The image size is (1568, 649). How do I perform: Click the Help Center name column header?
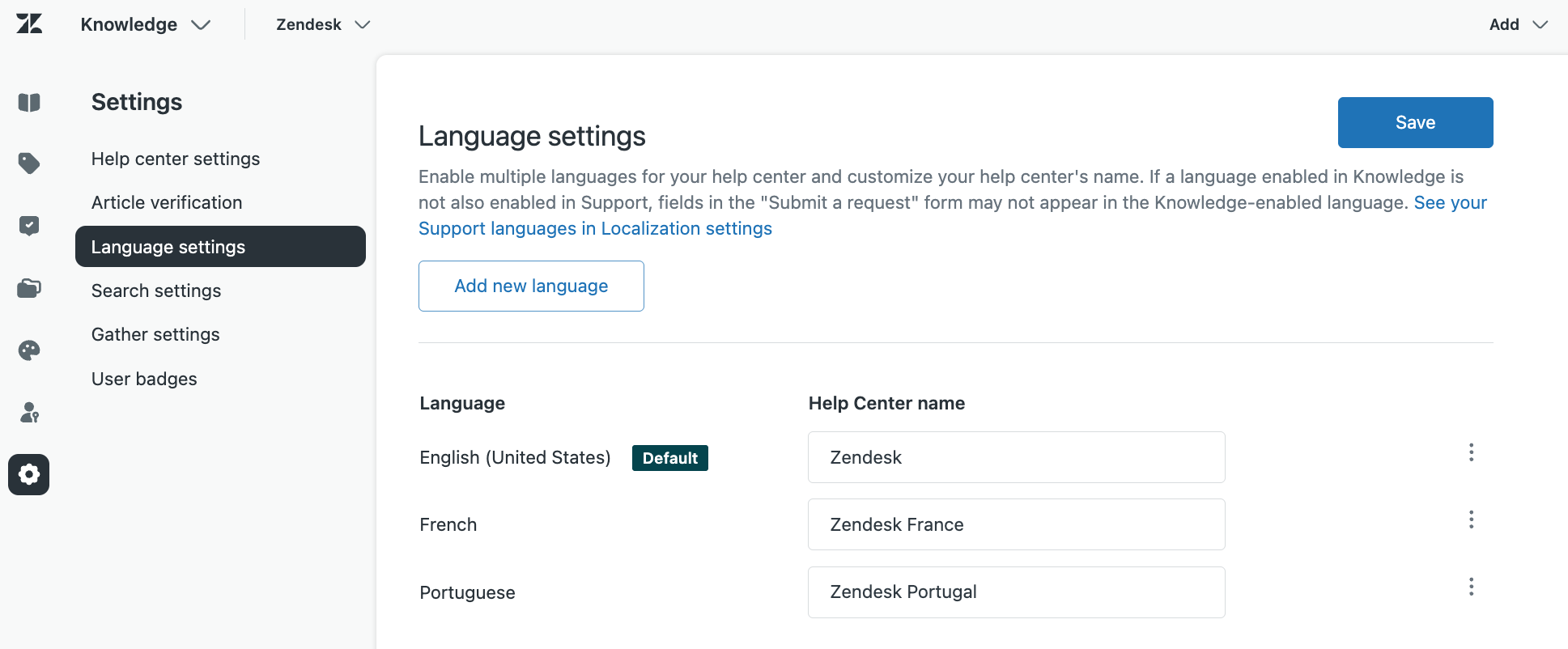point(886,403)
